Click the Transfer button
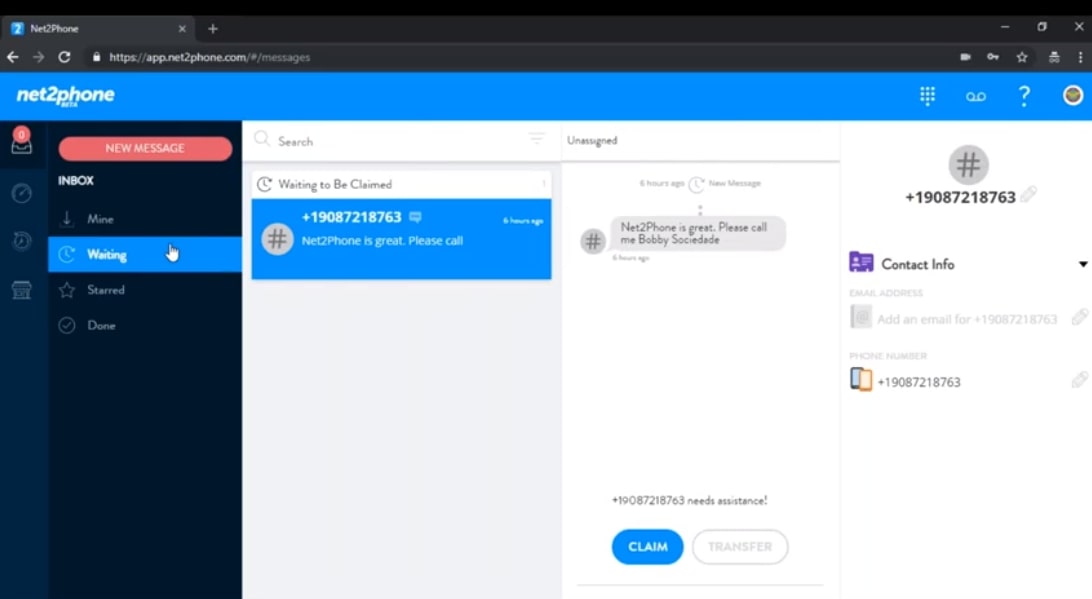 pos(740,547)
